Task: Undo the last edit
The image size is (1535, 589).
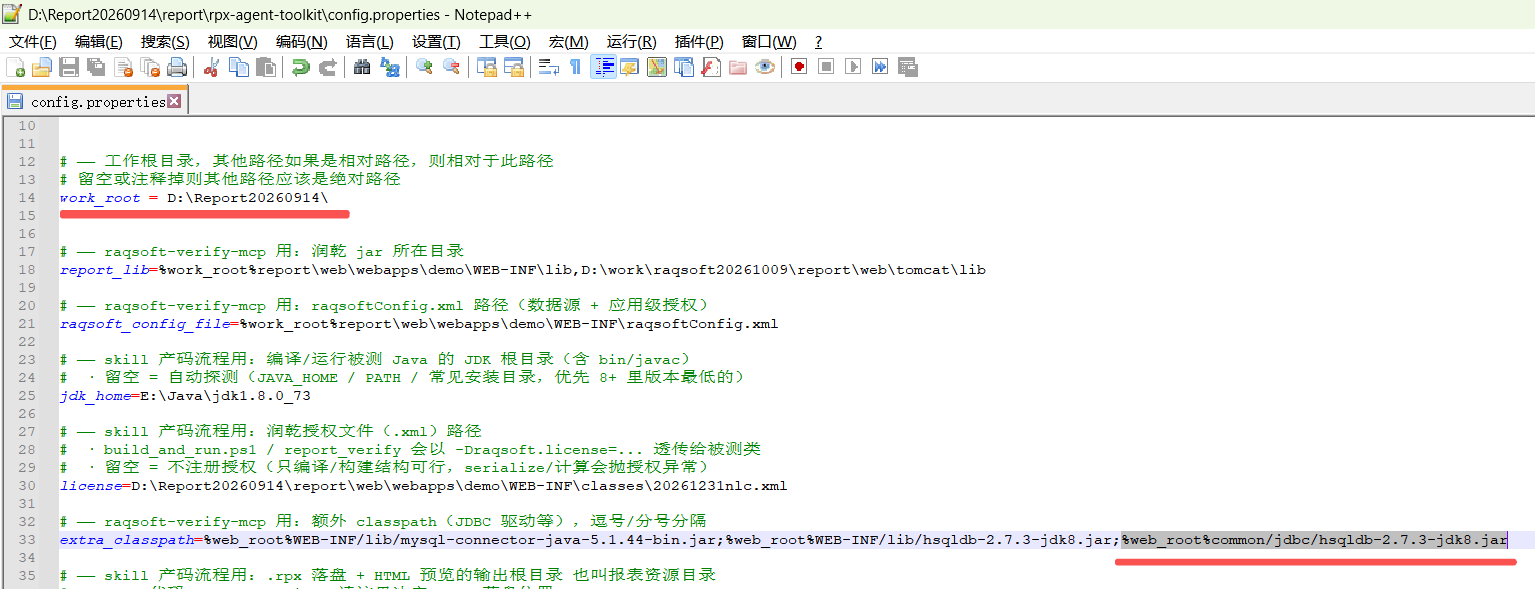Action: click(x=300, y=67)
